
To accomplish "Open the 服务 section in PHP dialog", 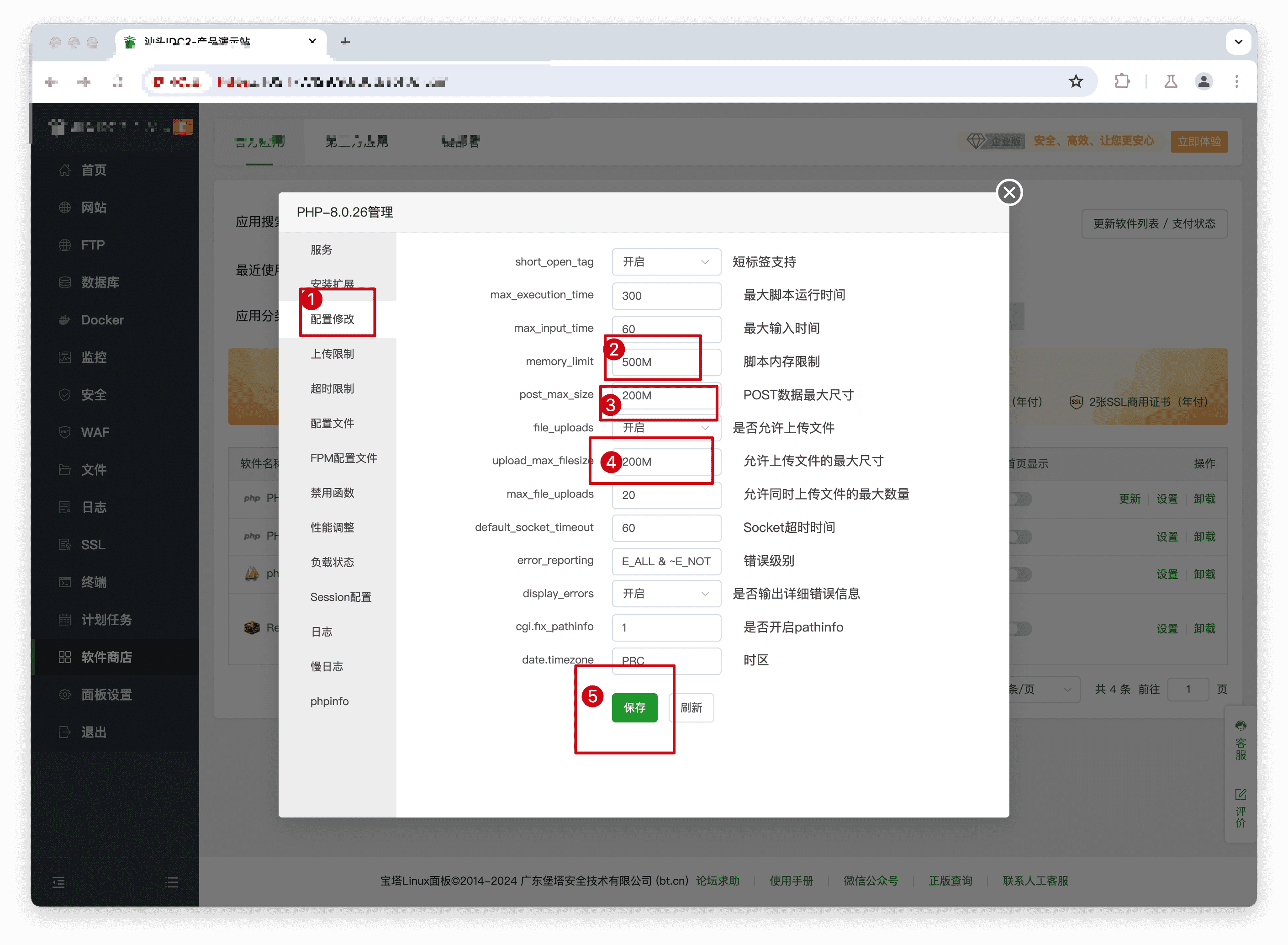I will (321, 250).
